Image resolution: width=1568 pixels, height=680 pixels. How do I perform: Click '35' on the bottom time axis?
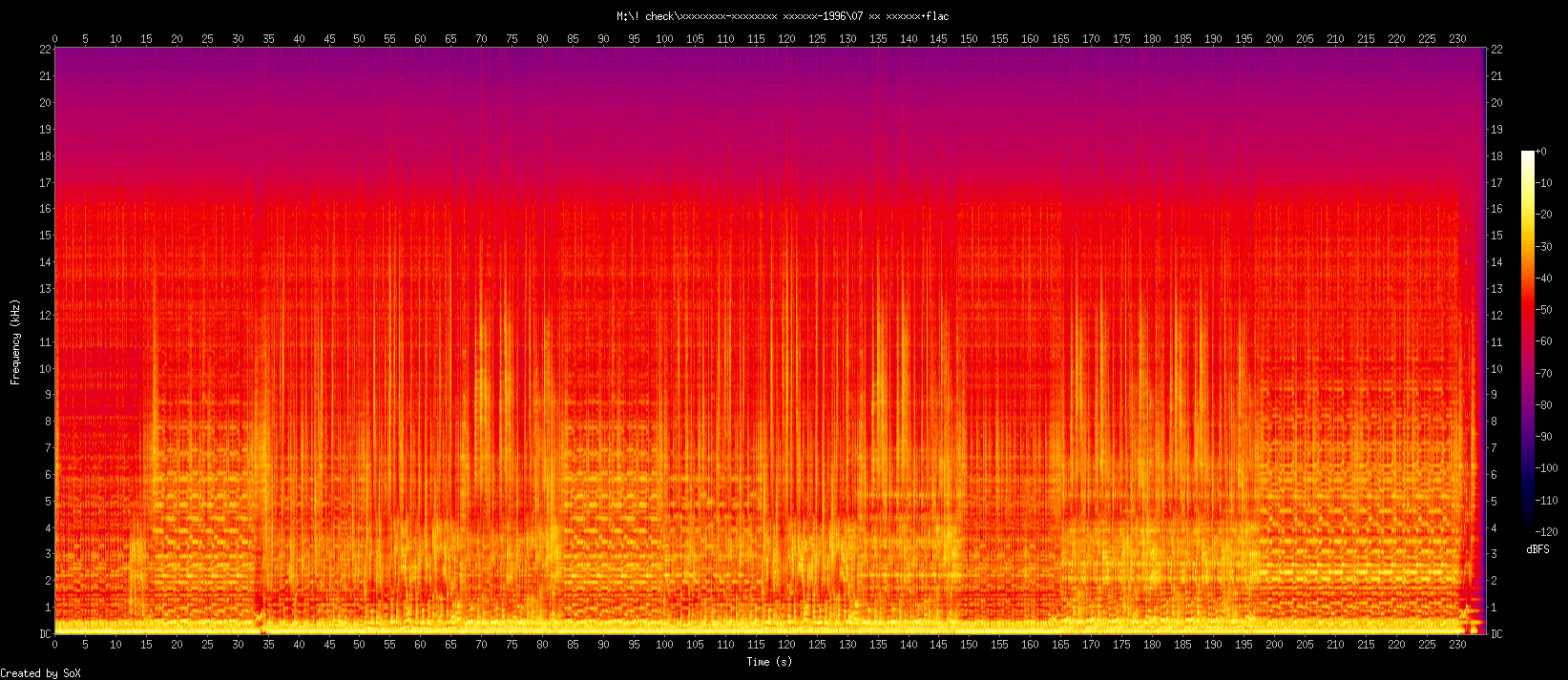click(x=268, y=645)
